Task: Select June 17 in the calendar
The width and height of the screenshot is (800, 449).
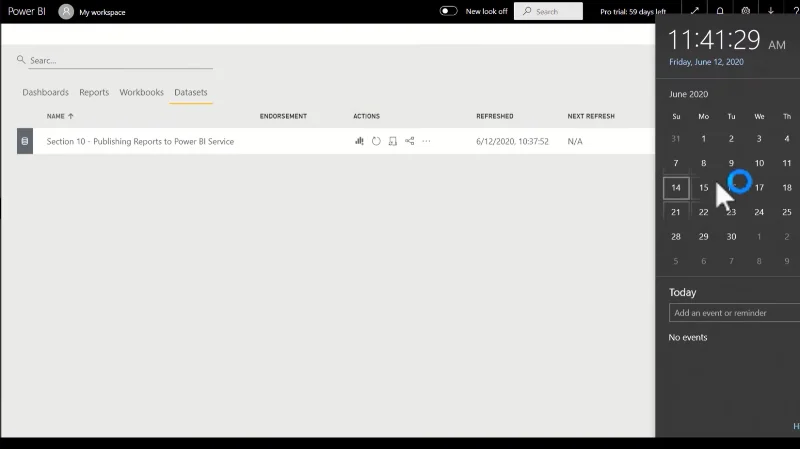Action: click(759, 188)
